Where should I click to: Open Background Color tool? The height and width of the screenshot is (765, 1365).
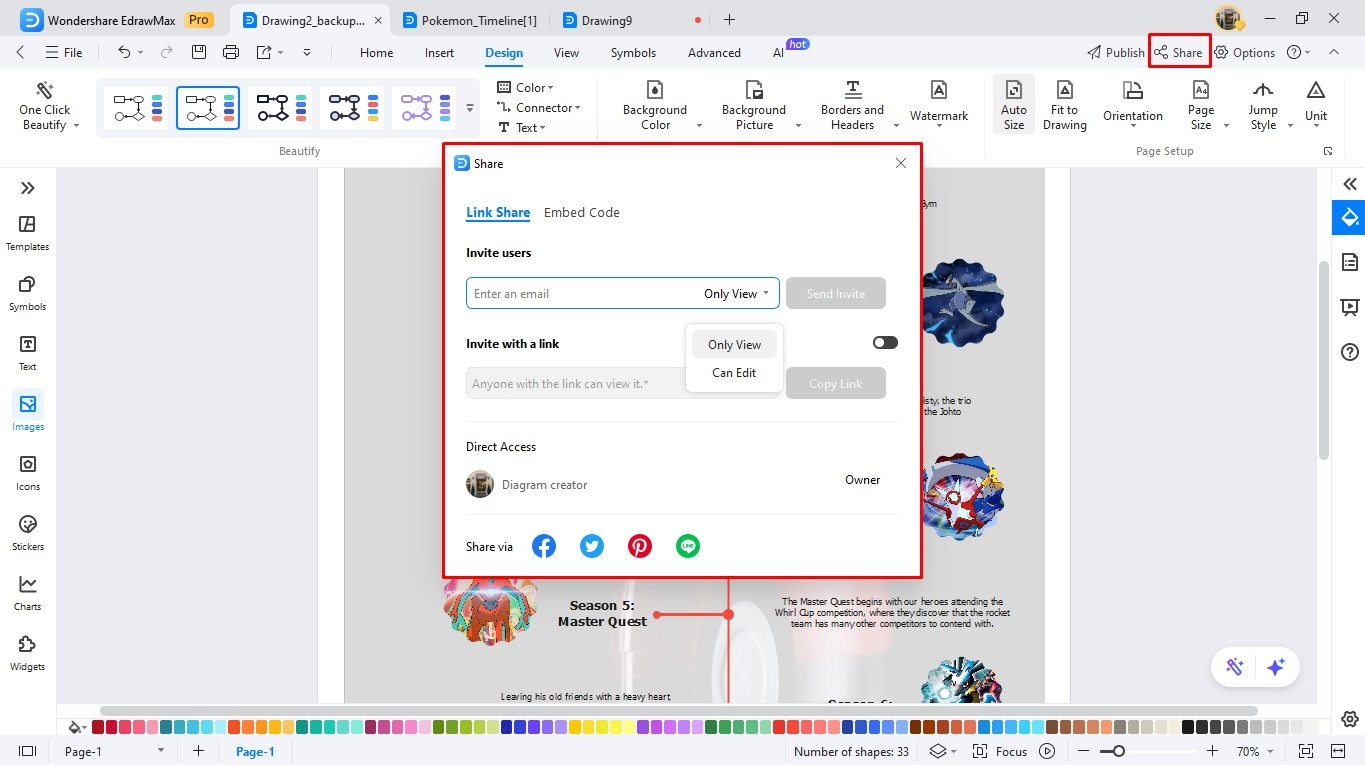click(x=655, y=106)
